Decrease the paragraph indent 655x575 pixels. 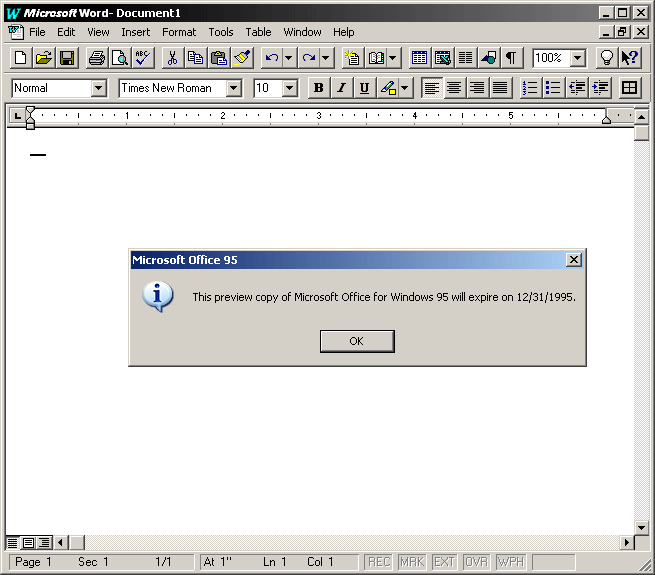point(577,88)
